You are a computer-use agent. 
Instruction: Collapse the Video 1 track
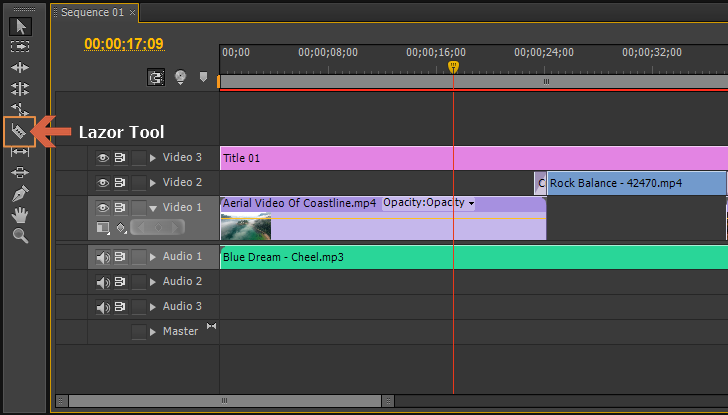(x=153, y=209)
